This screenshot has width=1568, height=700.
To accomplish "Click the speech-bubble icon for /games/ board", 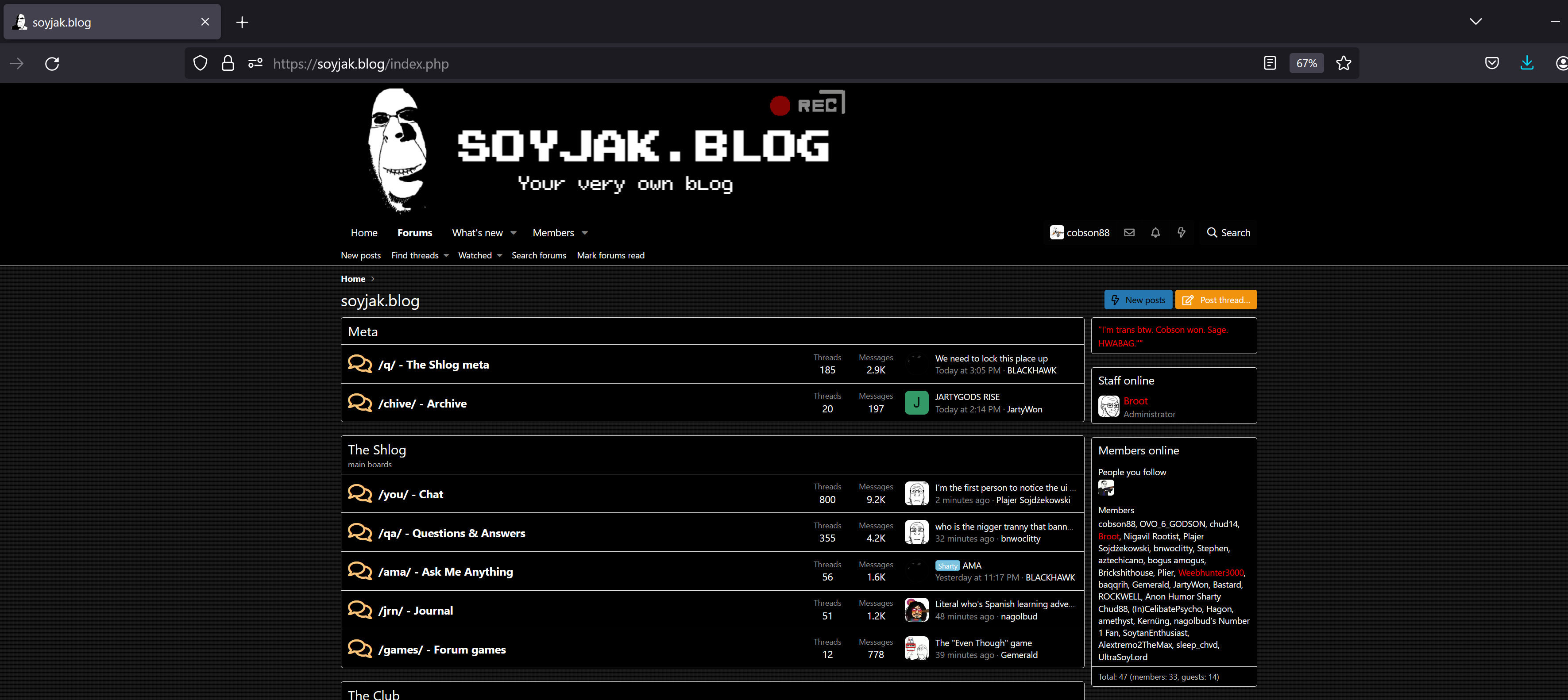I will (360, 648).
